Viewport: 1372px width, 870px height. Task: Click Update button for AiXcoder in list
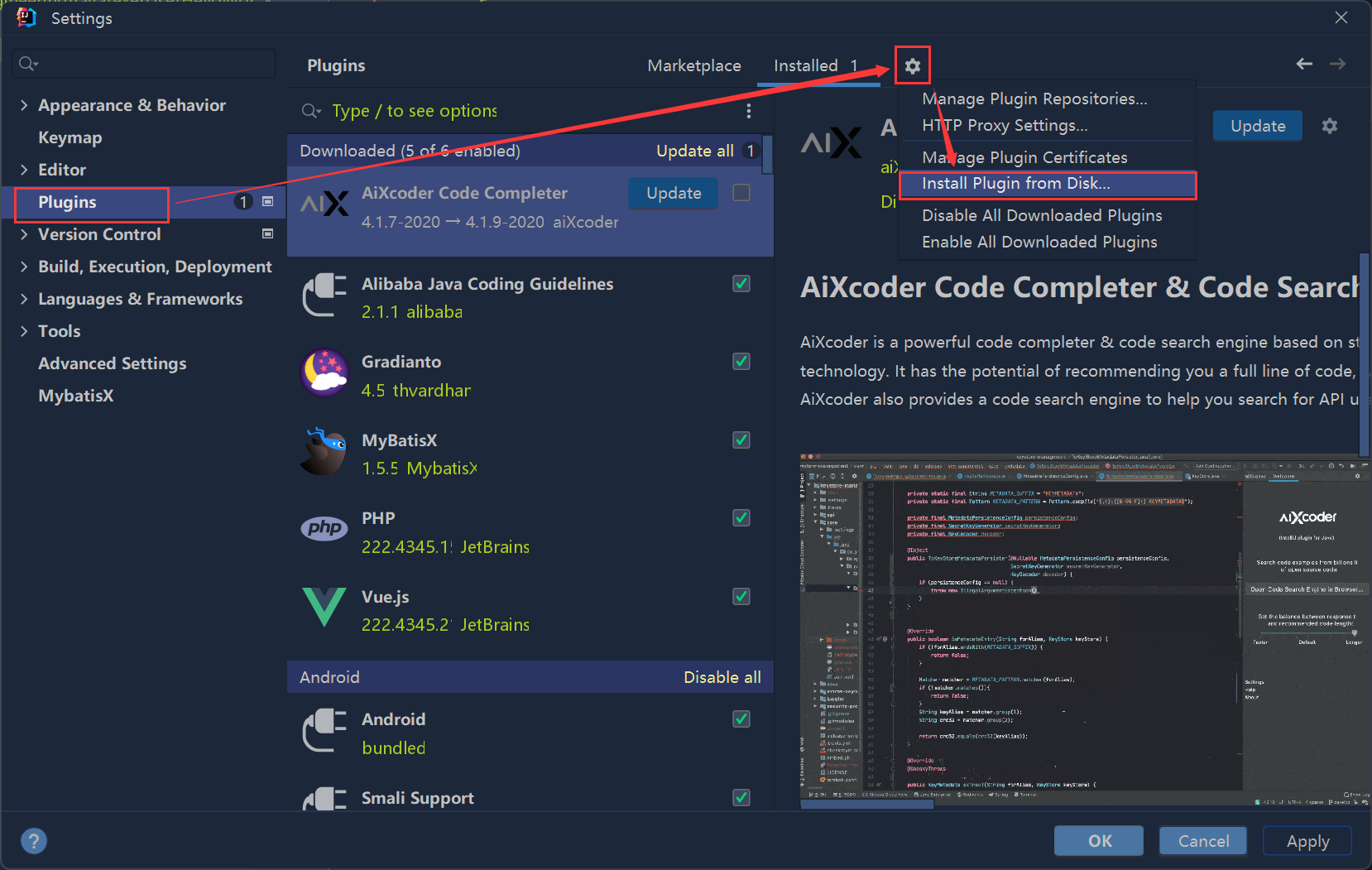tap(674, 193)
